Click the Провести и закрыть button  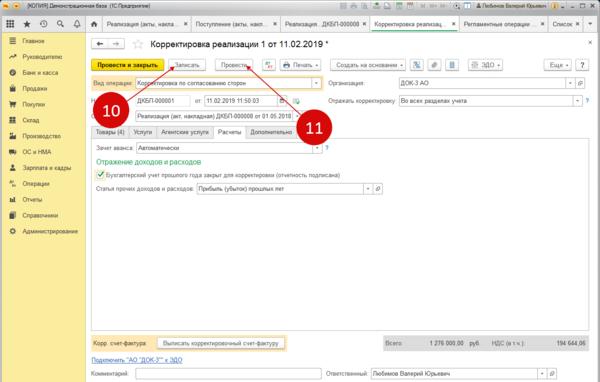click(127, 65)
